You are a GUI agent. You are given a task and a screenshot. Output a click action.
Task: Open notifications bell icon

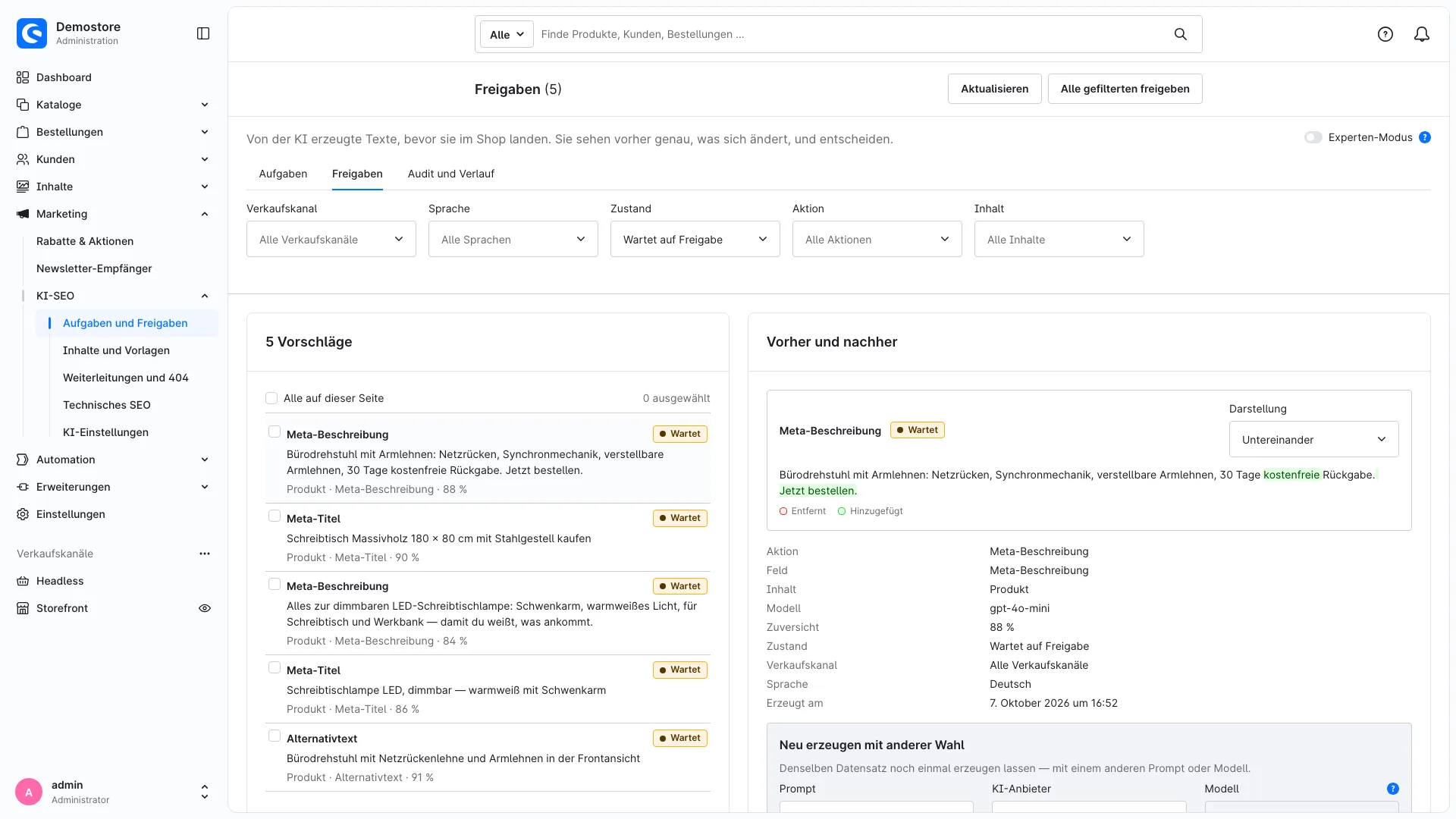1422,34
